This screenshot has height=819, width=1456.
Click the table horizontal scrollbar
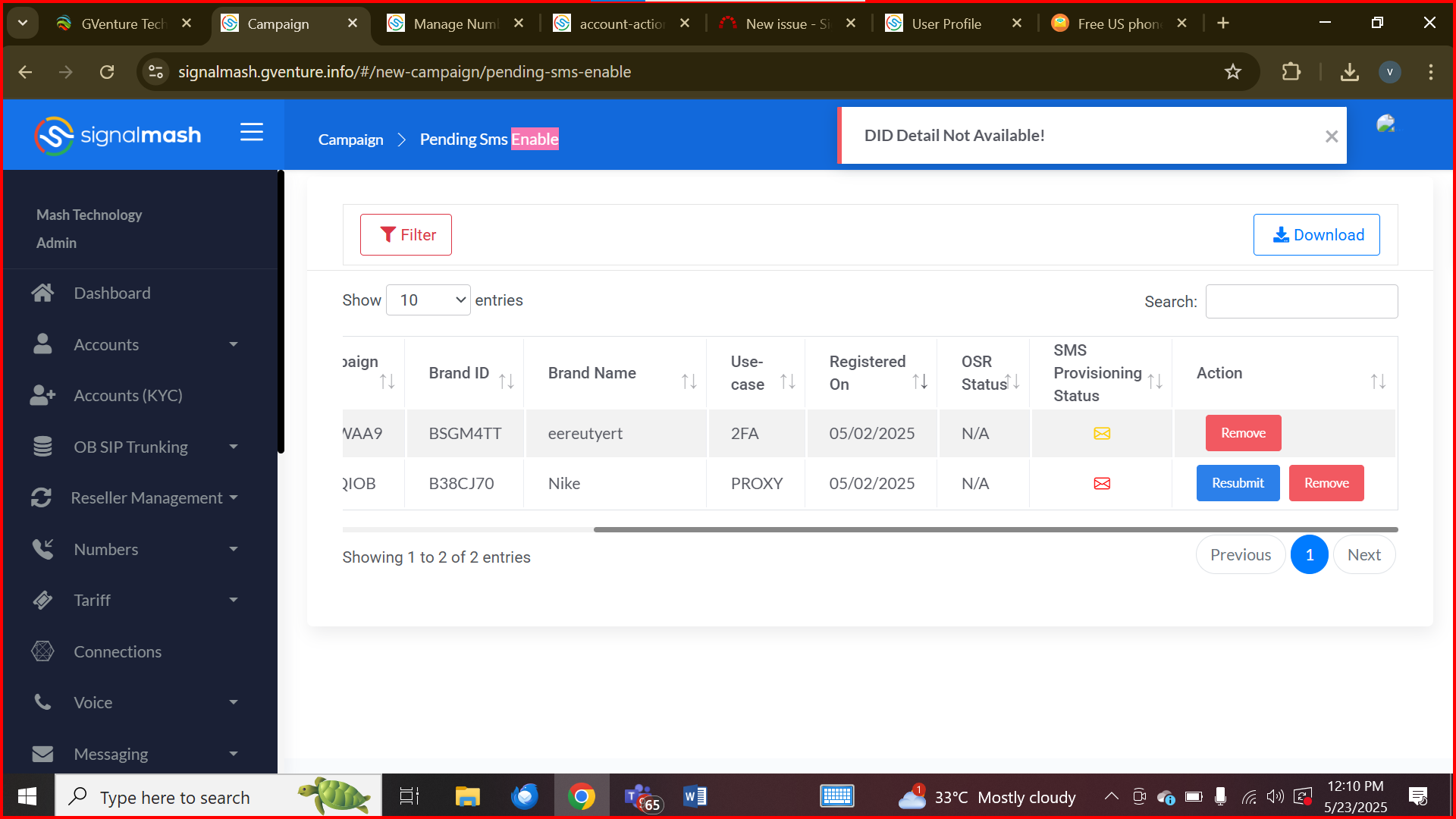pos(995,529)
